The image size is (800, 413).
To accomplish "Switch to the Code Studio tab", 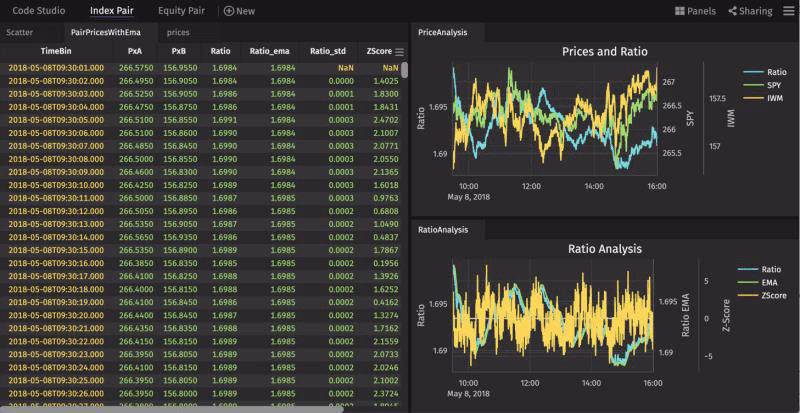I will pos(38,11).
